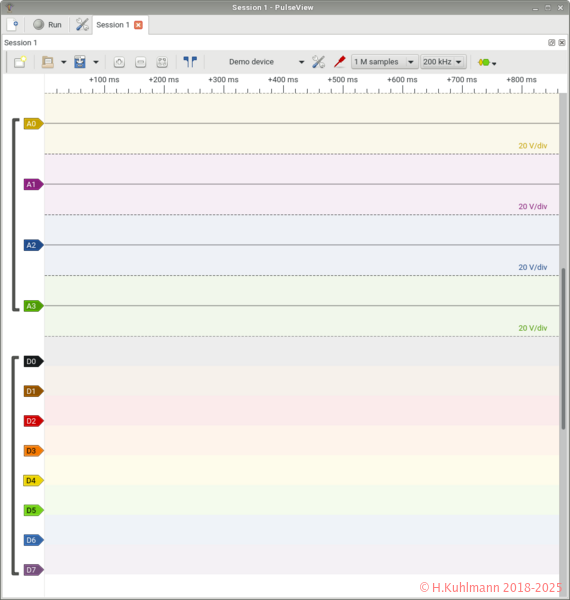
Task: Close the Session 1 tab with its red X
Action: point(138,25)
